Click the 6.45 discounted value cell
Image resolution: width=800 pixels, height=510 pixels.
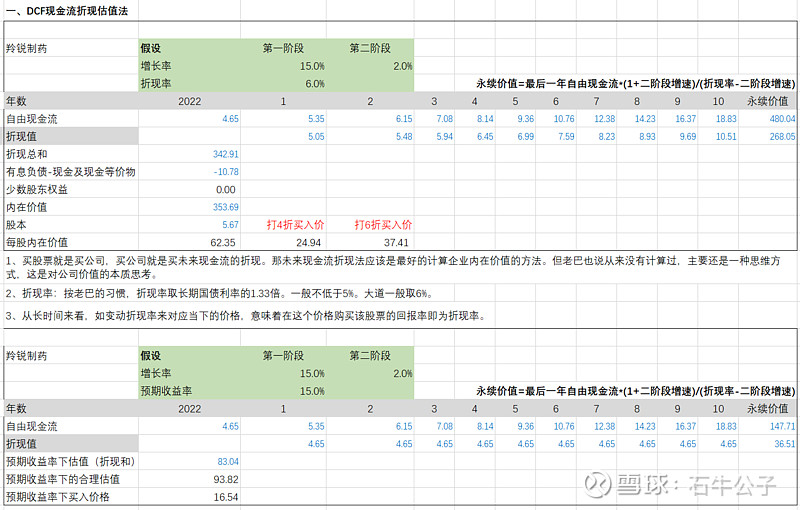tap(485, 137)
